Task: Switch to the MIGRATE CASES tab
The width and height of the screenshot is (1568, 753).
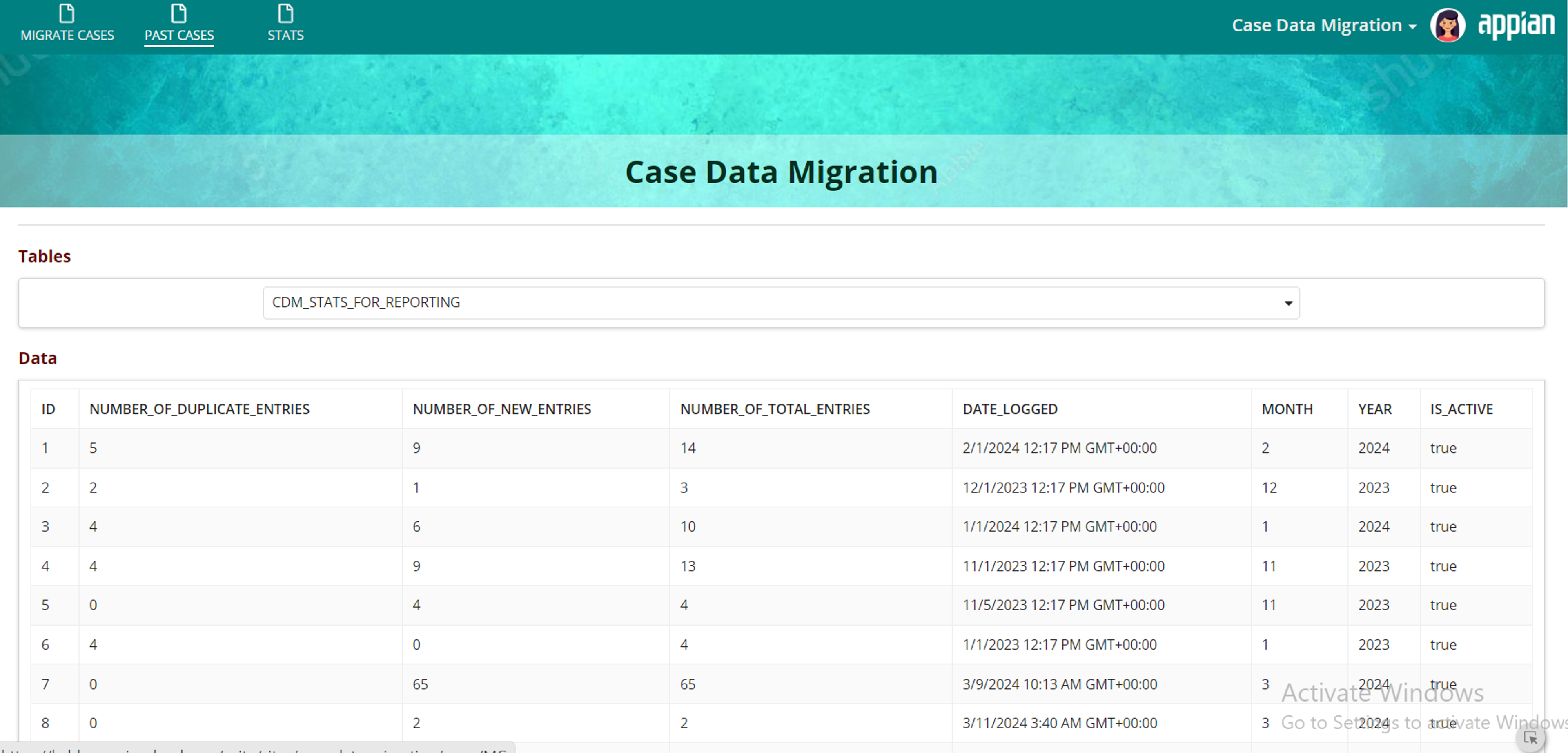Action: pyautogui.click(x=67, y=35)
